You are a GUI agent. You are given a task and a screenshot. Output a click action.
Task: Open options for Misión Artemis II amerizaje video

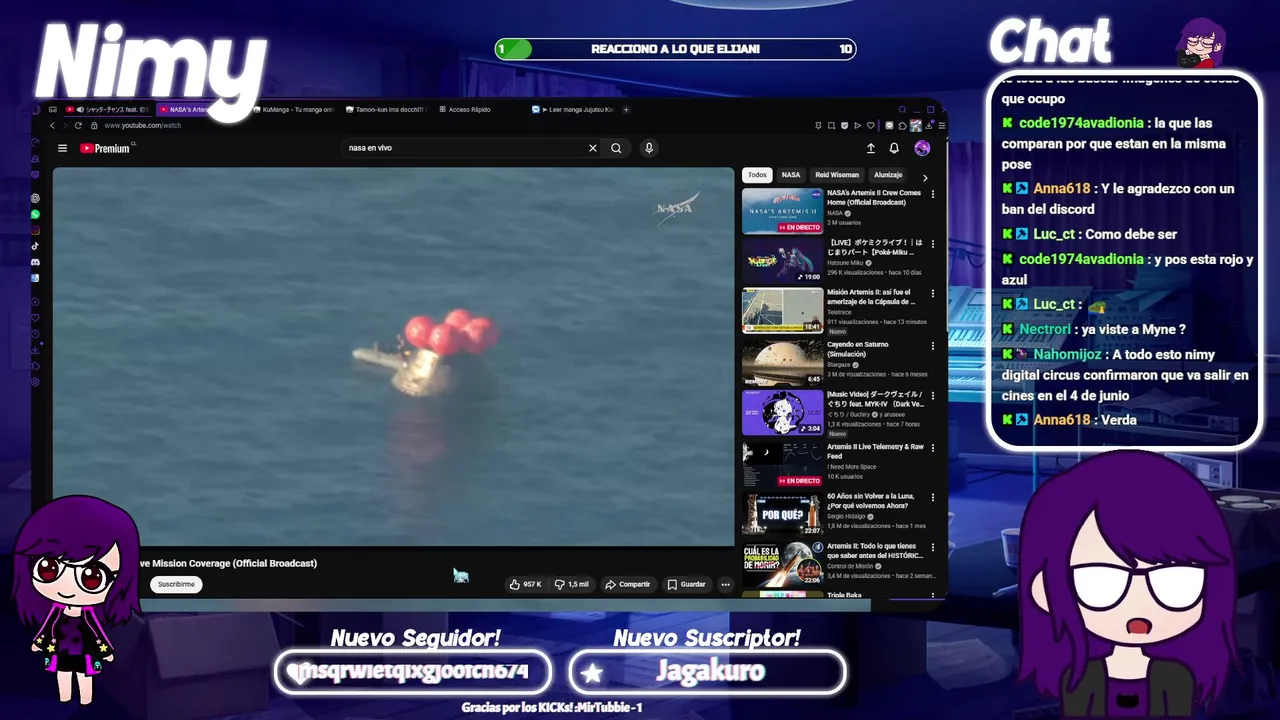tap(933, 294)
